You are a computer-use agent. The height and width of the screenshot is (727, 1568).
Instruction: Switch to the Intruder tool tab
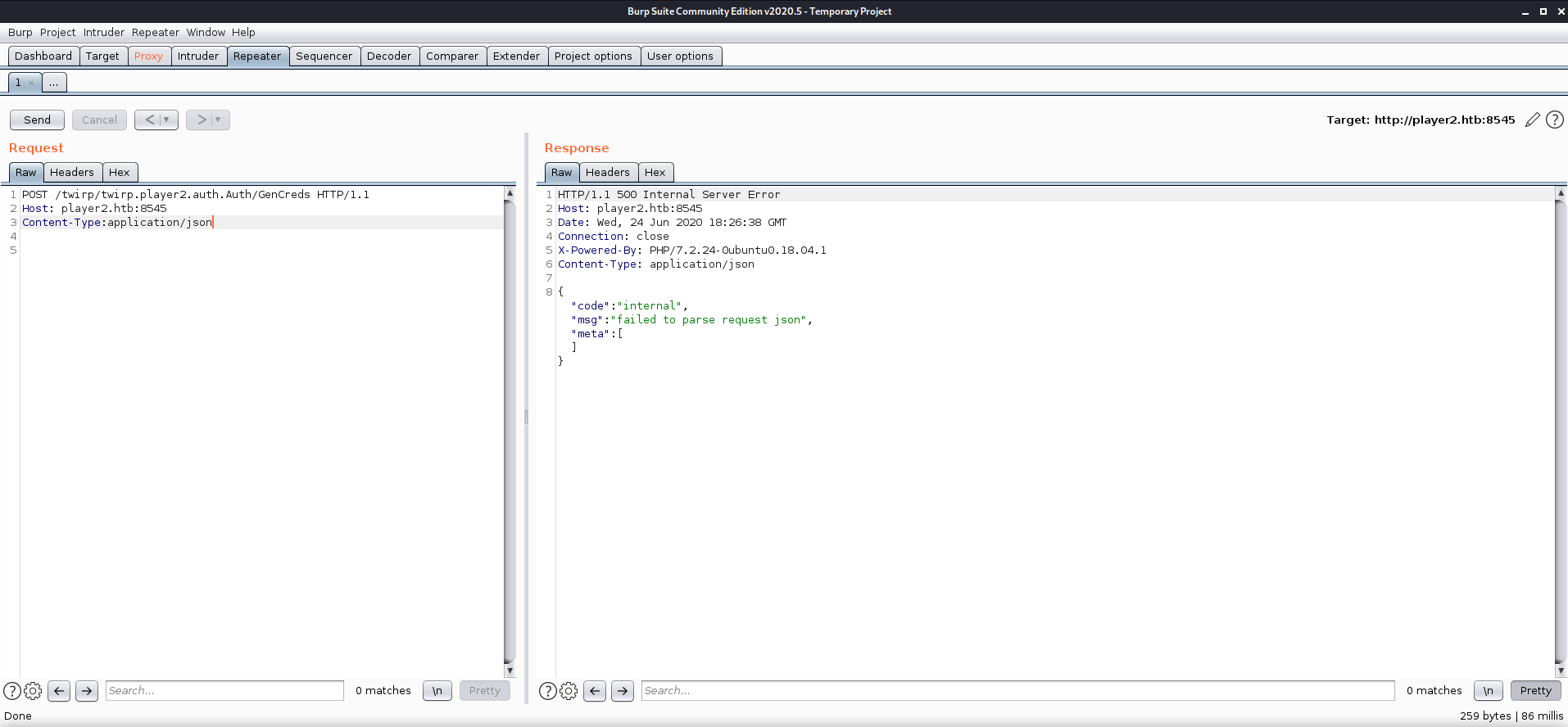click(x=198, y=56)
